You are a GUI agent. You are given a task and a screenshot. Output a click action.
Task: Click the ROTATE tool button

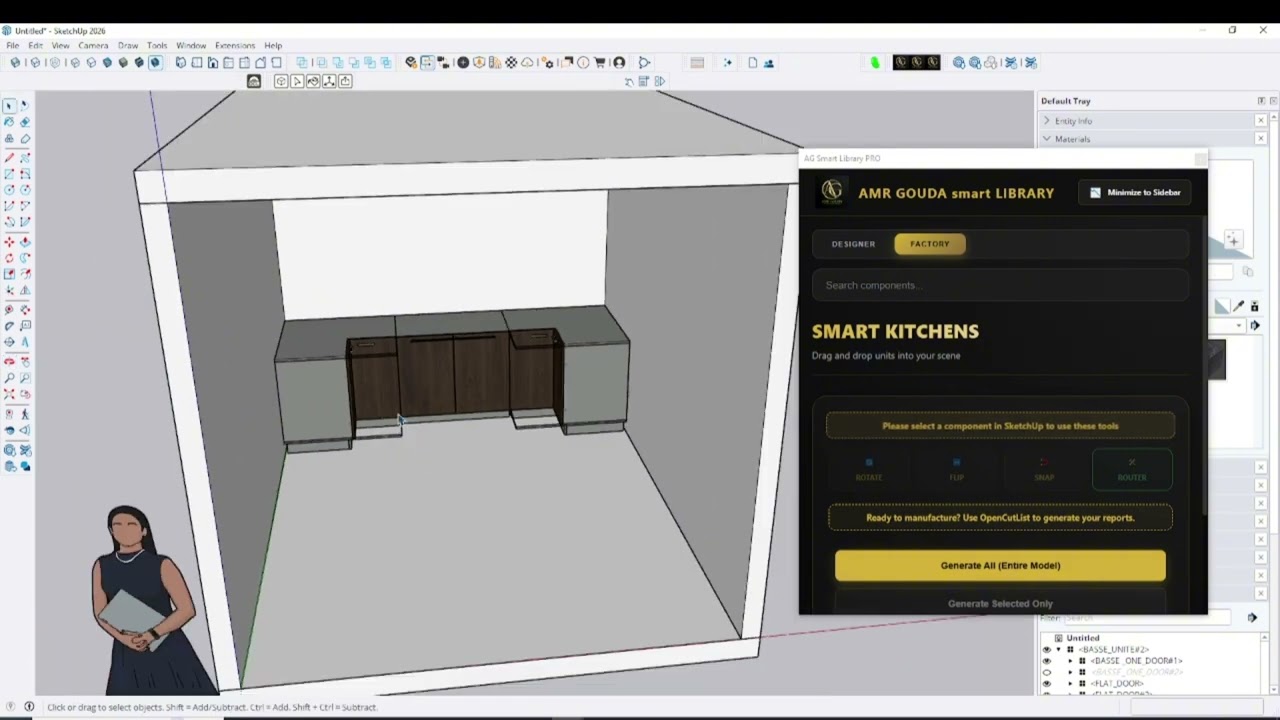tap(869, 469)
